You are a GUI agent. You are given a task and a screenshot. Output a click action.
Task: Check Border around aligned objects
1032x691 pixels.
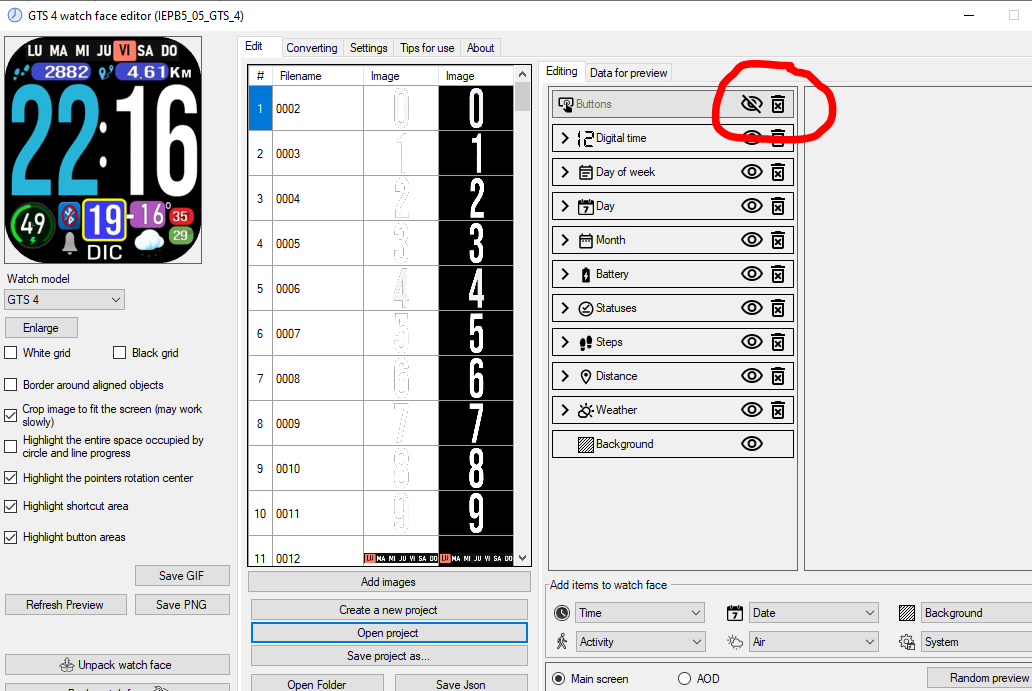pyautogui.click(x=11, y=384)
